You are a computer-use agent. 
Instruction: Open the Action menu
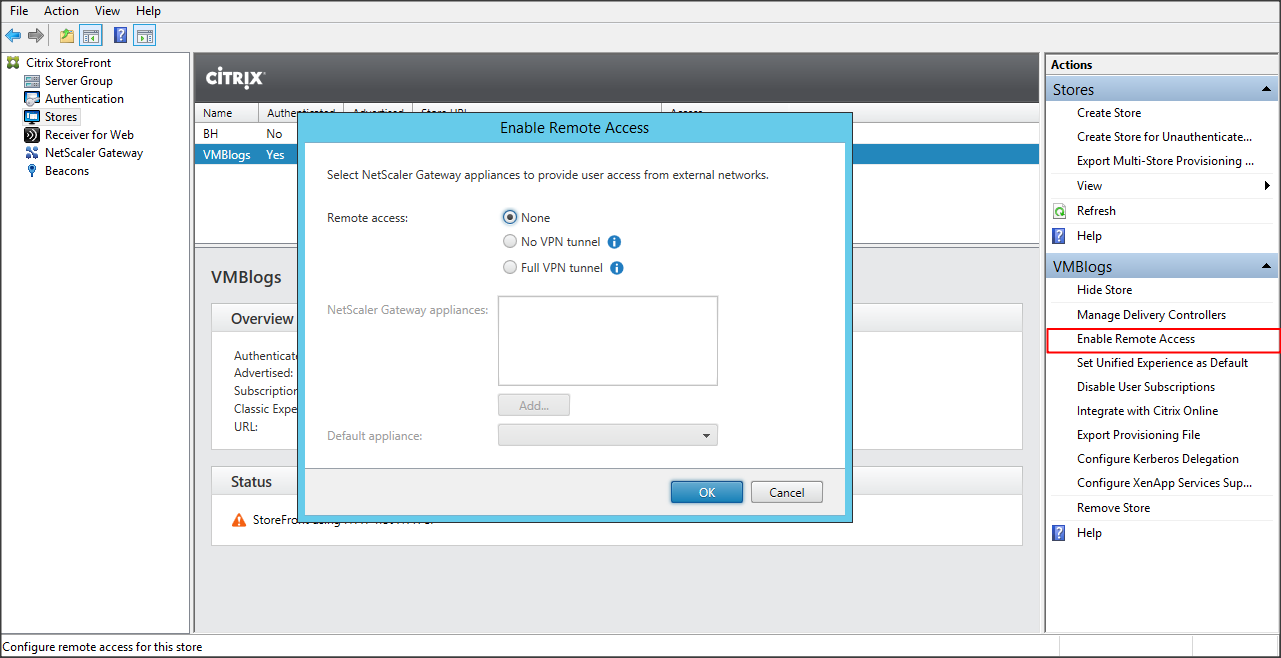tap(61, 11)
